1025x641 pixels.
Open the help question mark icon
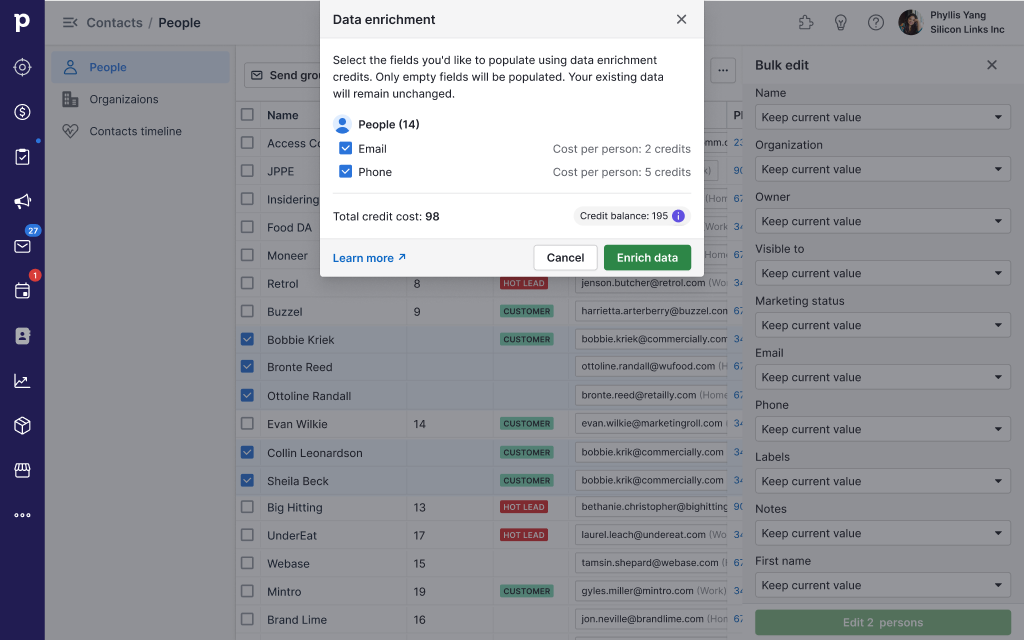tap(875, 22)
